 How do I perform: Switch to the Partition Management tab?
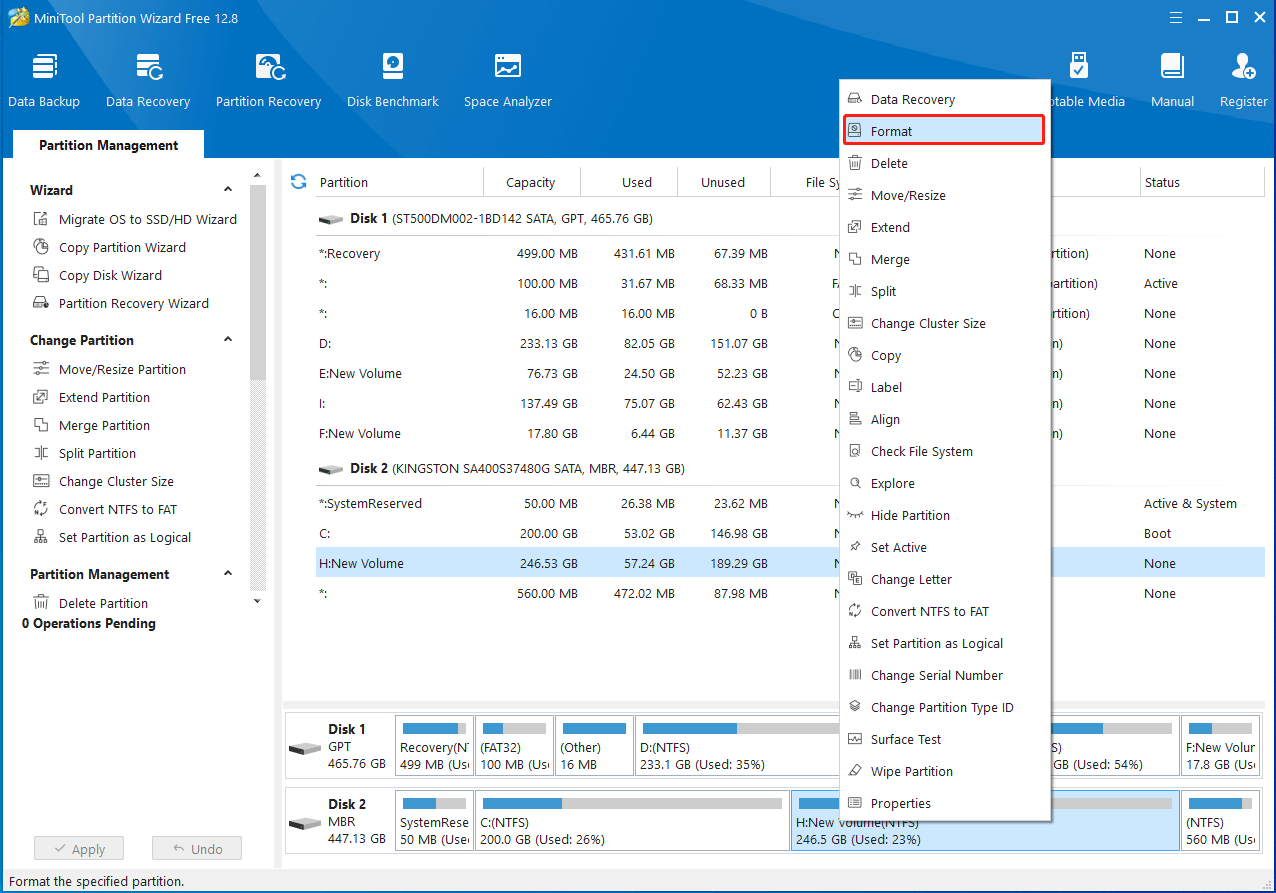(108, 145)
